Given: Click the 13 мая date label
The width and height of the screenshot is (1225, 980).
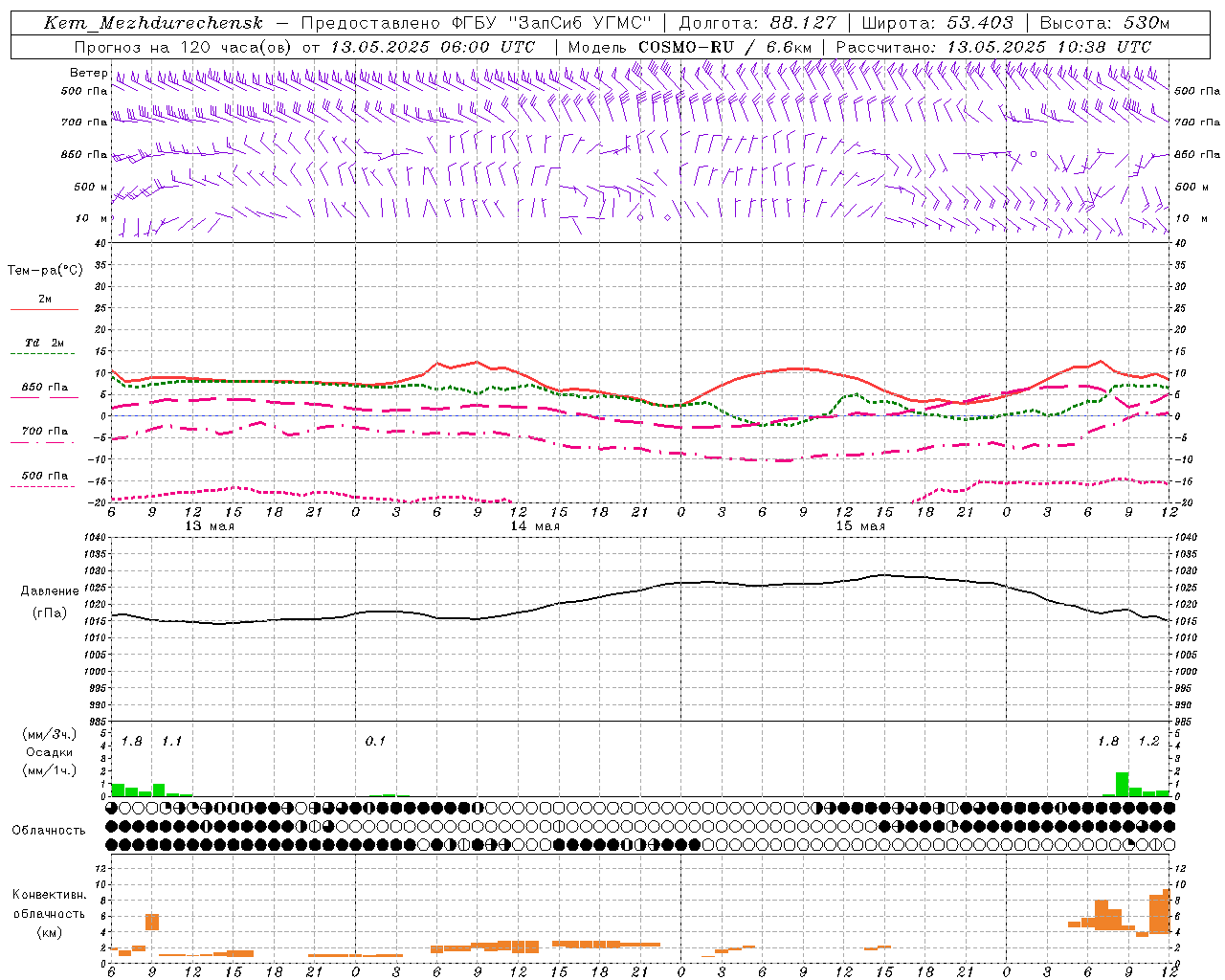Looking at the screenshot, I should (x=210, y=526).
